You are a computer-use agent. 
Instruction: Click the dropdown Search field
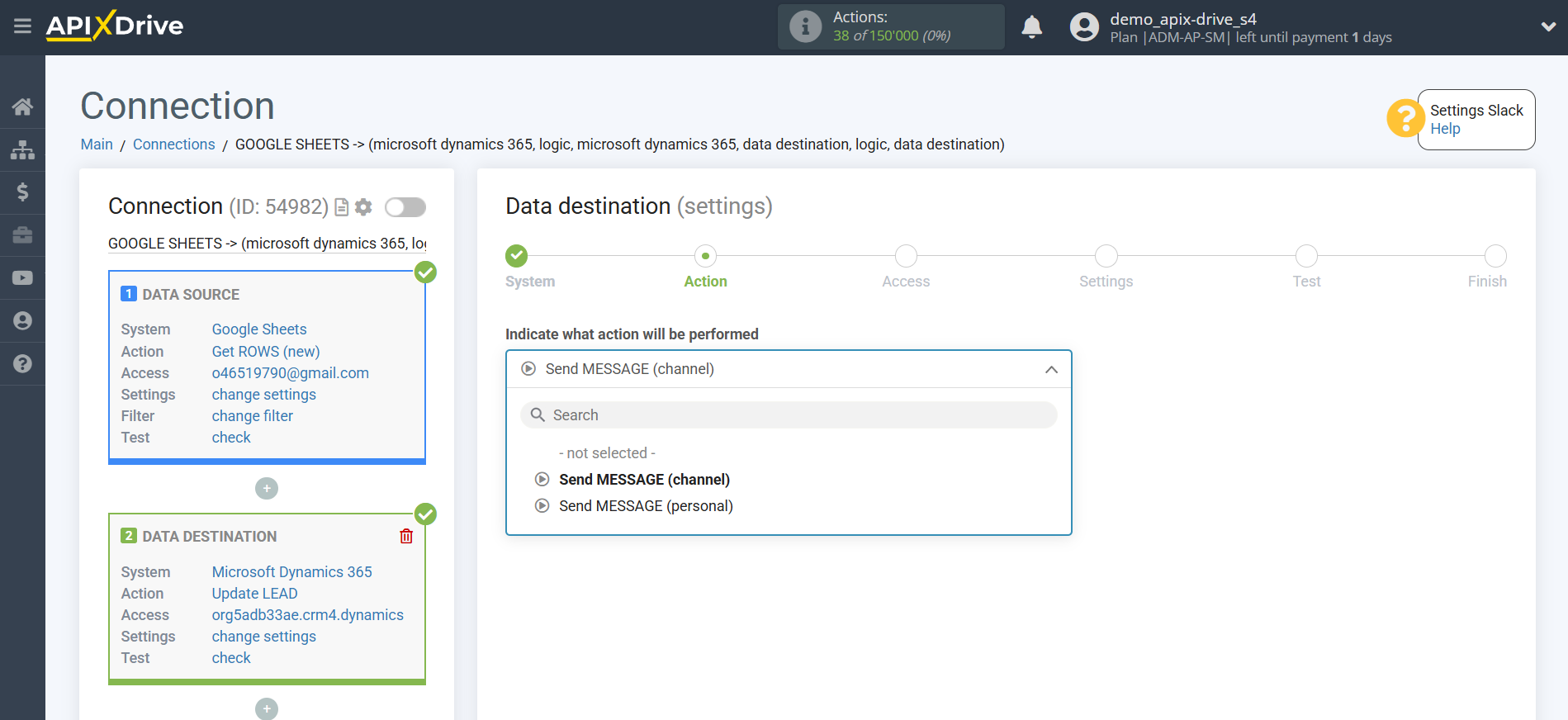pos(789,415)
